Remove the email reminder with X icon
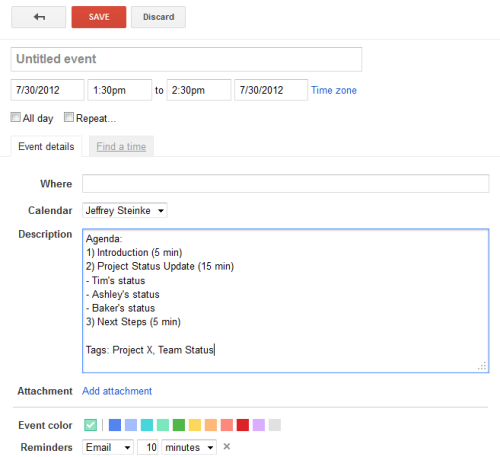The image size is (500, 457). coord(227,446)
